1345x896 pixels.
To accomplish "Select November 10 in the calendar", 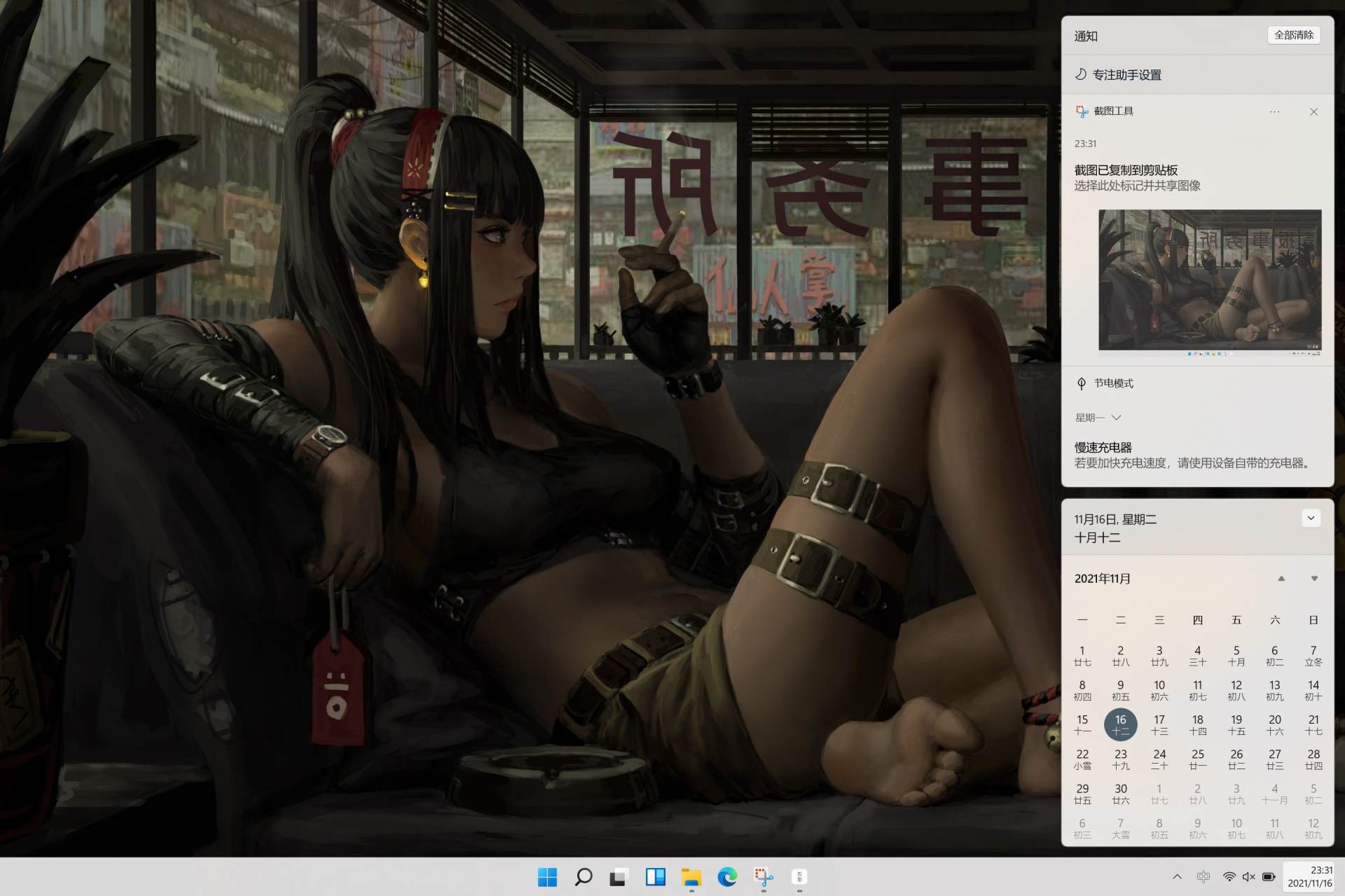I will click(x=1159, y=690).
